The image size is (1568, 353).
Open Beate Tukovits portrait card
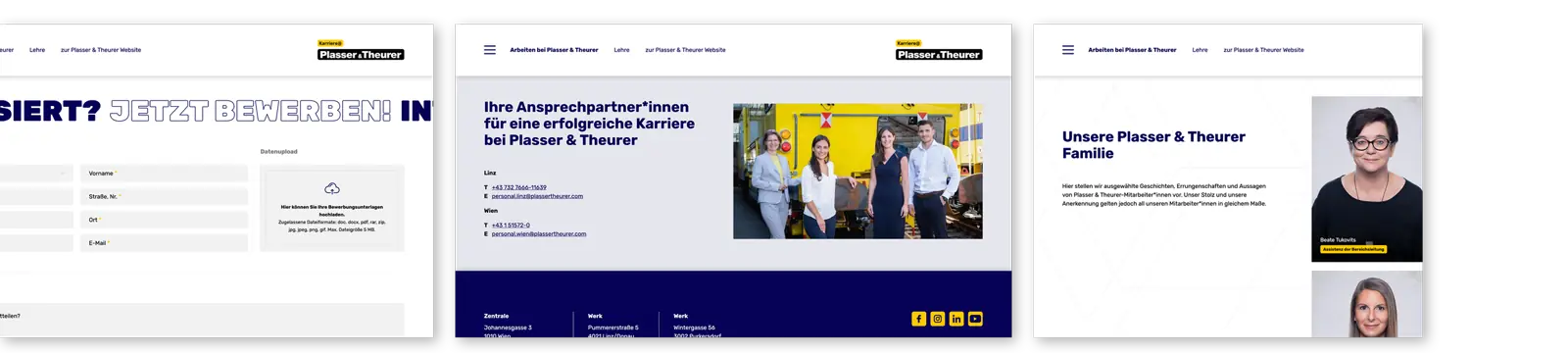click(x=1367, y=178)
